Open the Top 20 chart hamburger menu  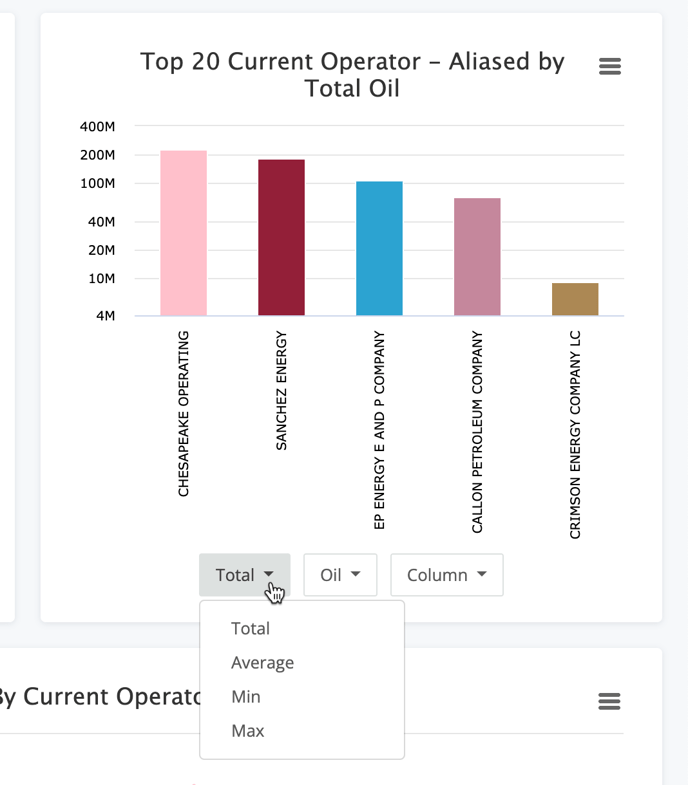coord(610,66)
